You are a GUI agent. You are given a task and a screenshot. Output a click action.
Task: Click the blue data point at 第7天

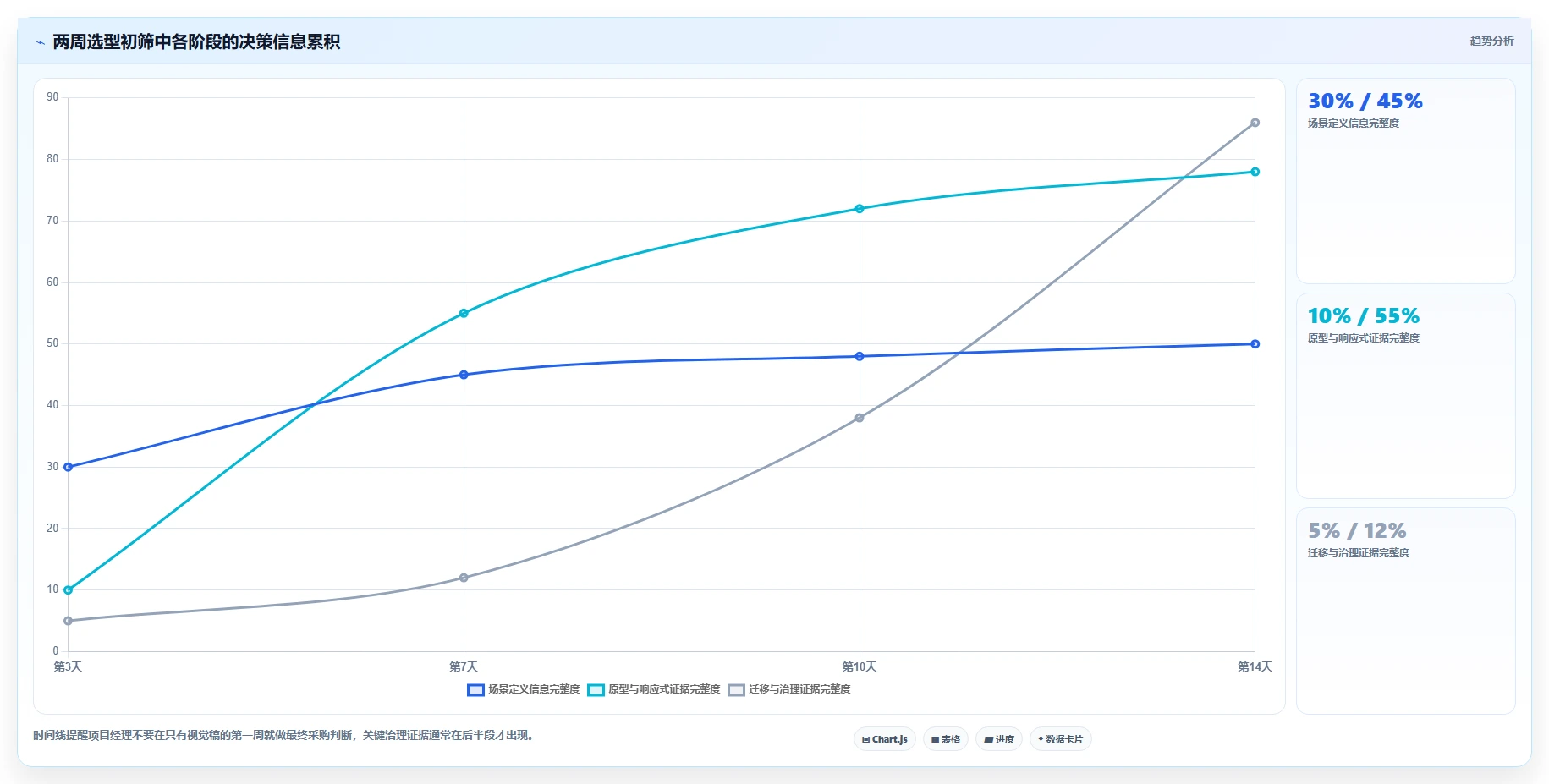tap(464, 375)
